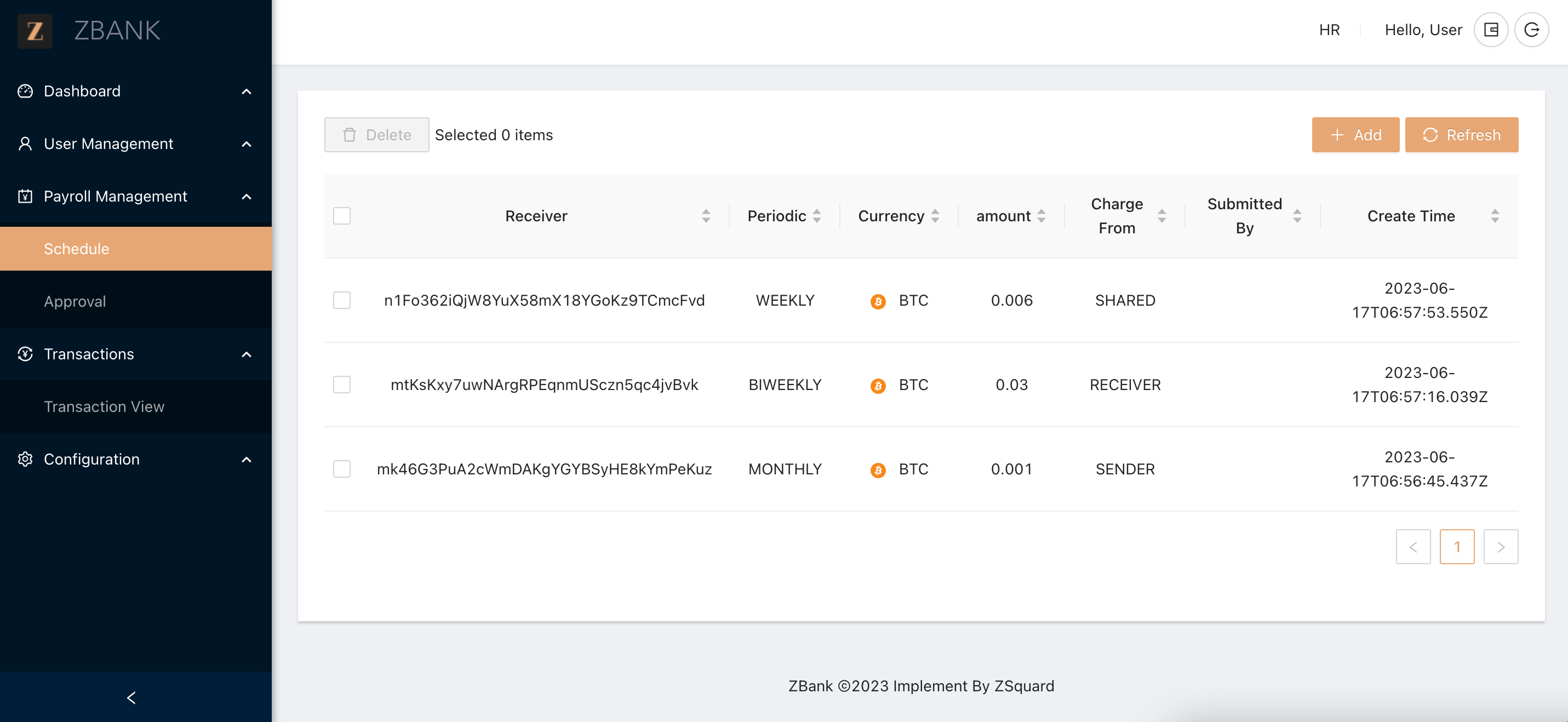Screen dimensions: 1568x722
Task: Go to next page arrow
Action: [1501, 547]
